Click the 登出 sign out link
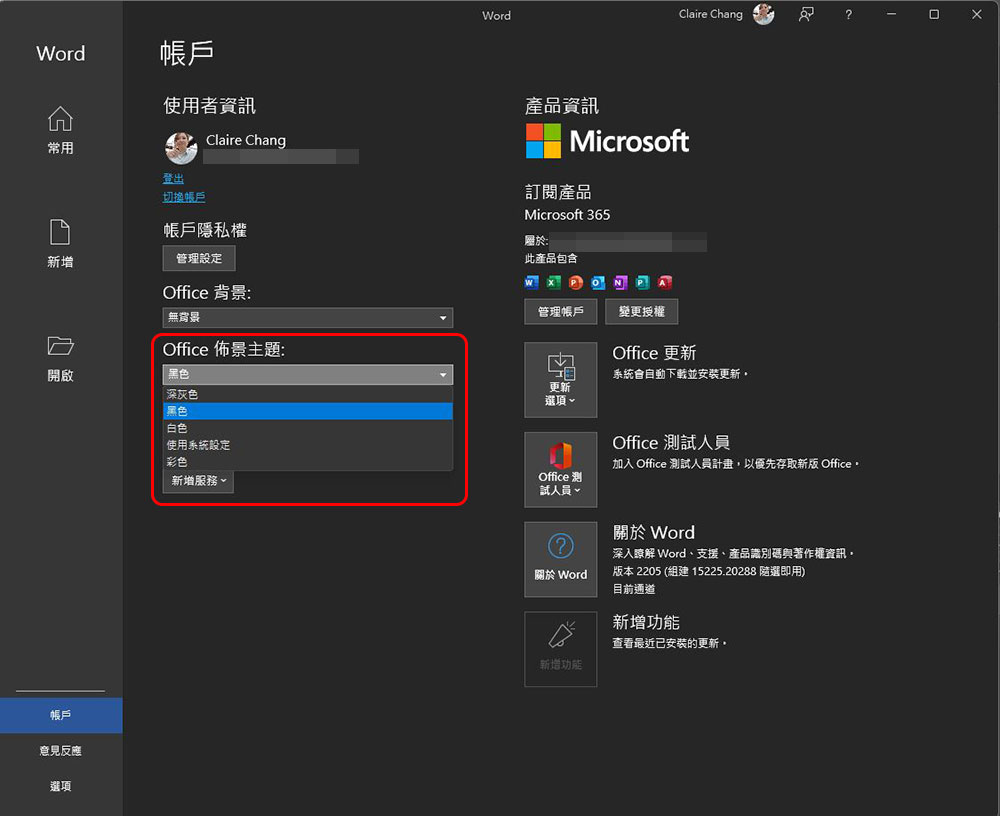Viewport: 1000px width, 816px height. pyautogui.click(x=173, y=179)
